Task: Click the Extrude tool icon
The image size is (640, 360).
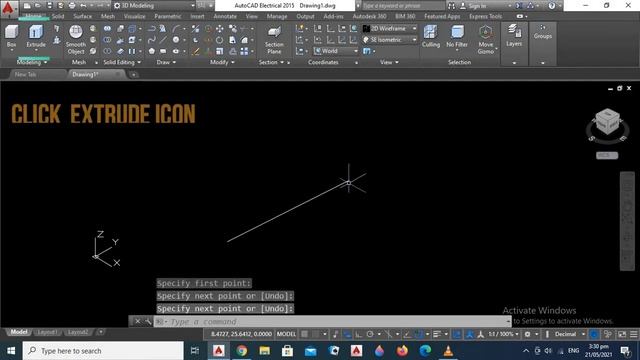Action: [36, 33]
